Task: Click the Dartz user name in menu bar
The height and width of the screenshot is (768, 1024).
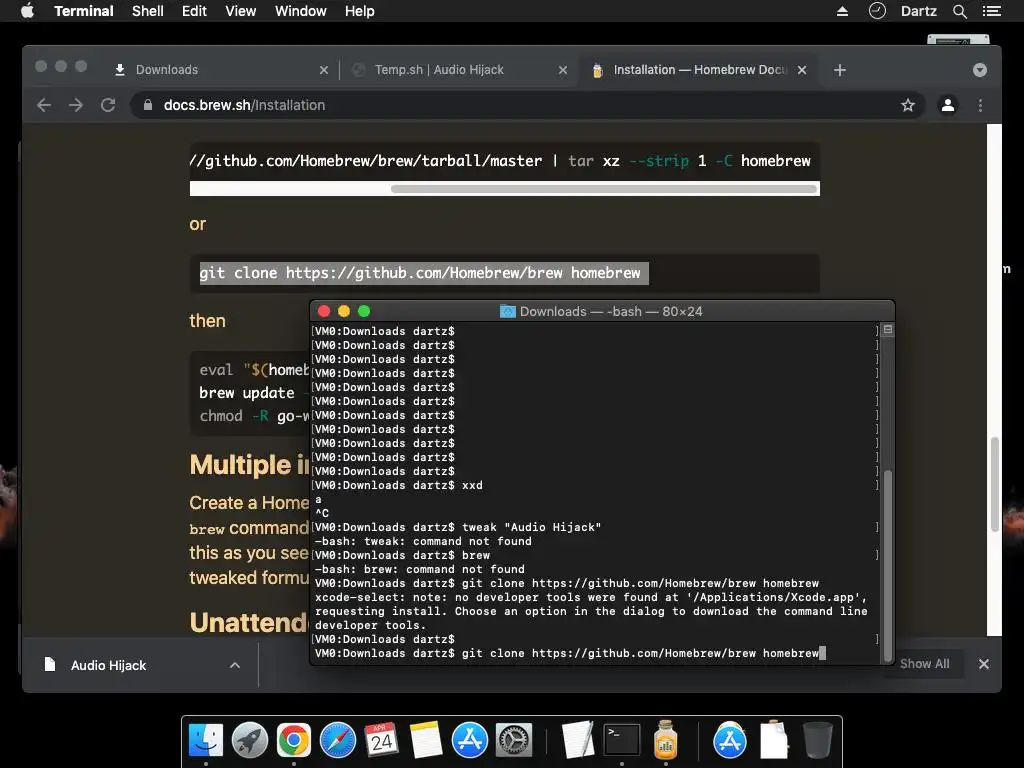Action: point(918,11)
